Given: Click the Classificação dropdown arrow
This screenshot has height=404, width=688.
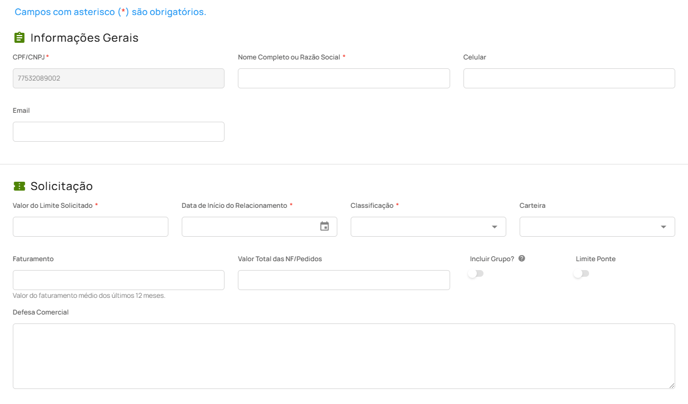Looking at the screenshot, I should pyautogui.click(x=494, y=227).
